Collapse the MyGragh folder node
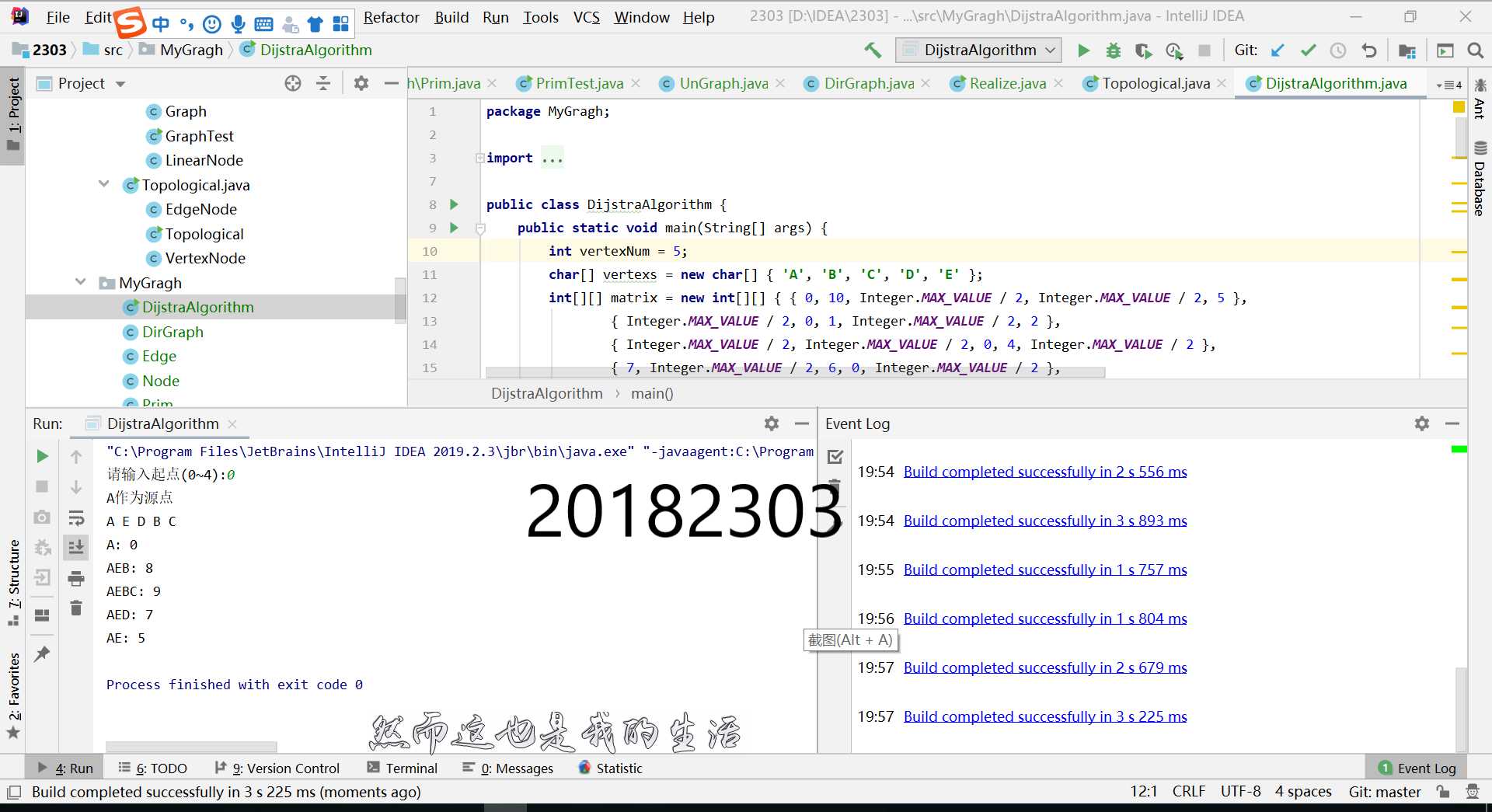The image size is (1492, 812). (81, 282)
